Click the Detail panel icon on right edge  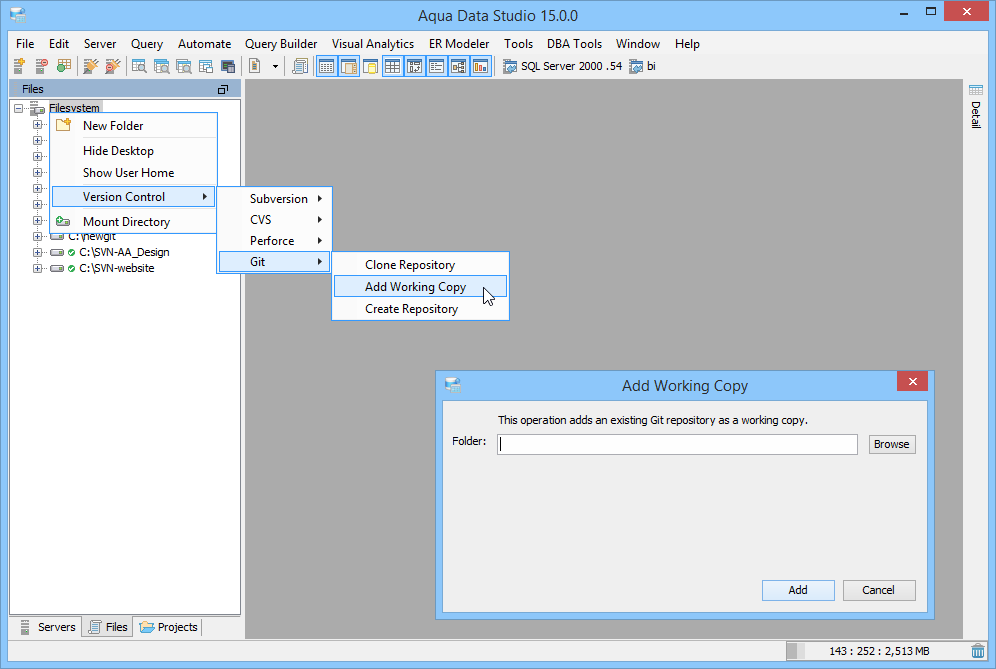click(x=976, y=90)
